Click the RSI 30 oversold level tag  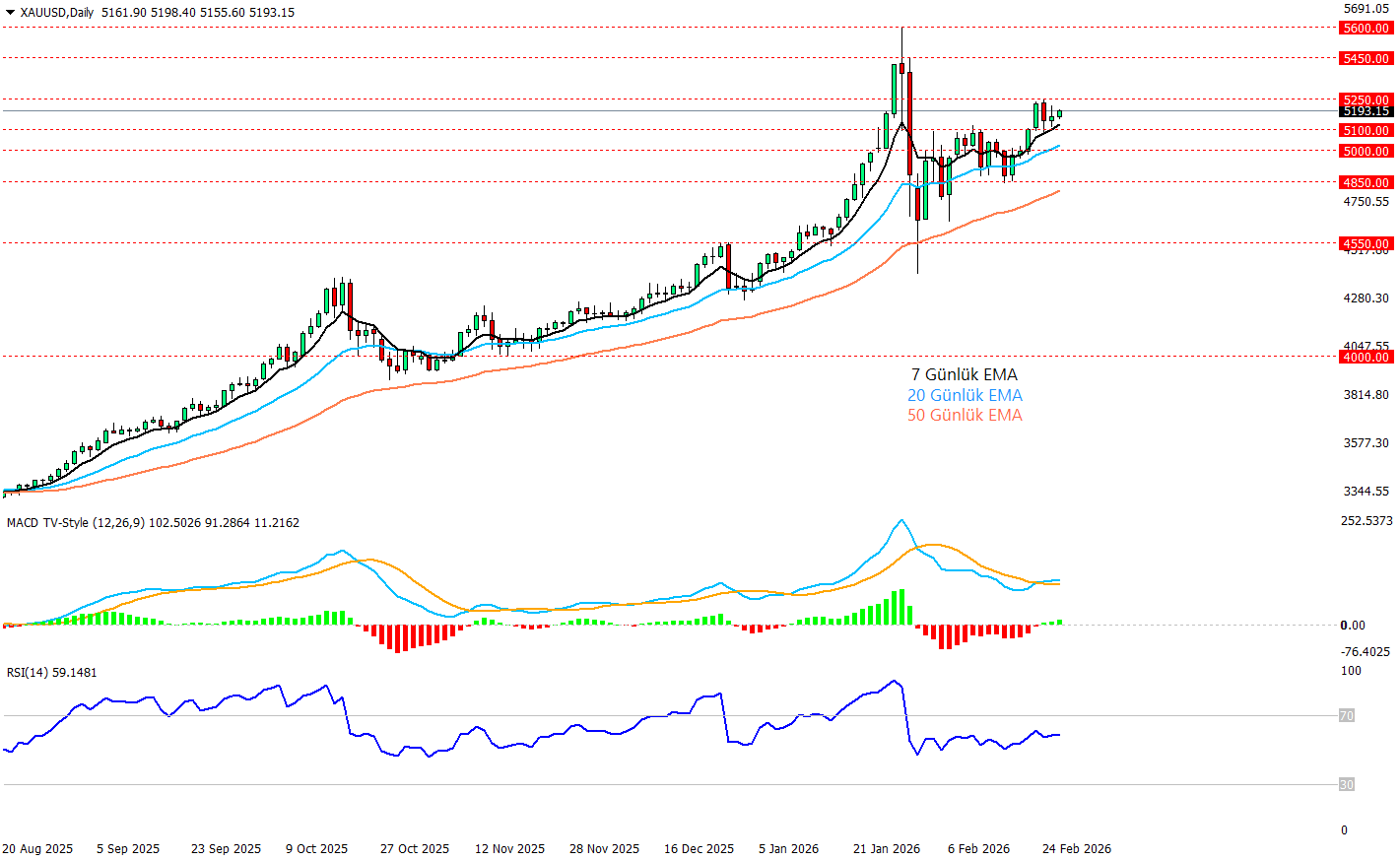1346,785
